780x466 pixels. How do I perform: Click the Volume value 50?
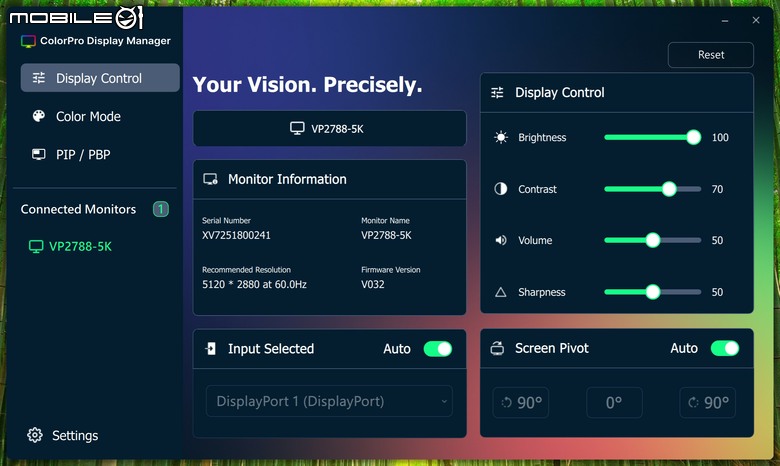click(x=717, y=240)
